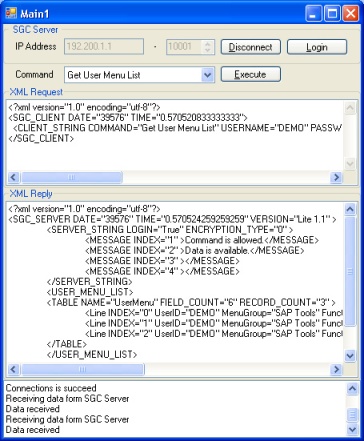Click the Line INDEX="1" row in reply

pyautogui.click(x=214, y=323)
